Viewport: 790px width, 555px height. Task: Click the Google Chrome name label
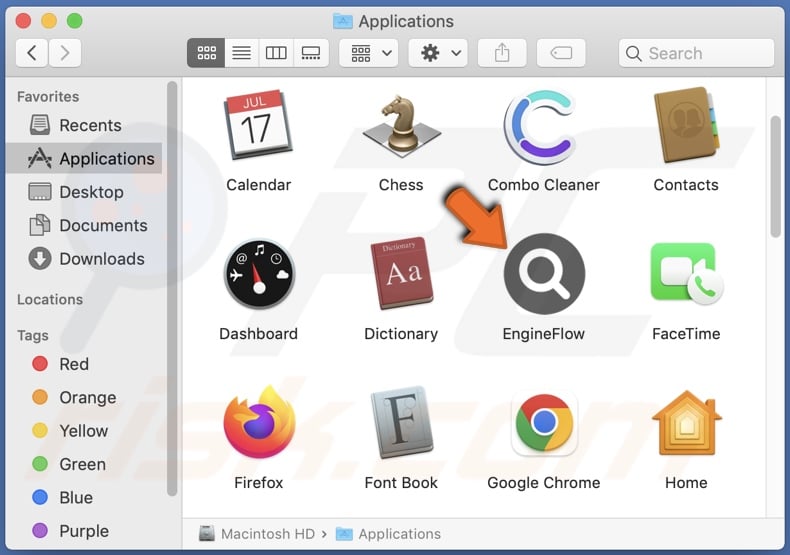(544, 482)
